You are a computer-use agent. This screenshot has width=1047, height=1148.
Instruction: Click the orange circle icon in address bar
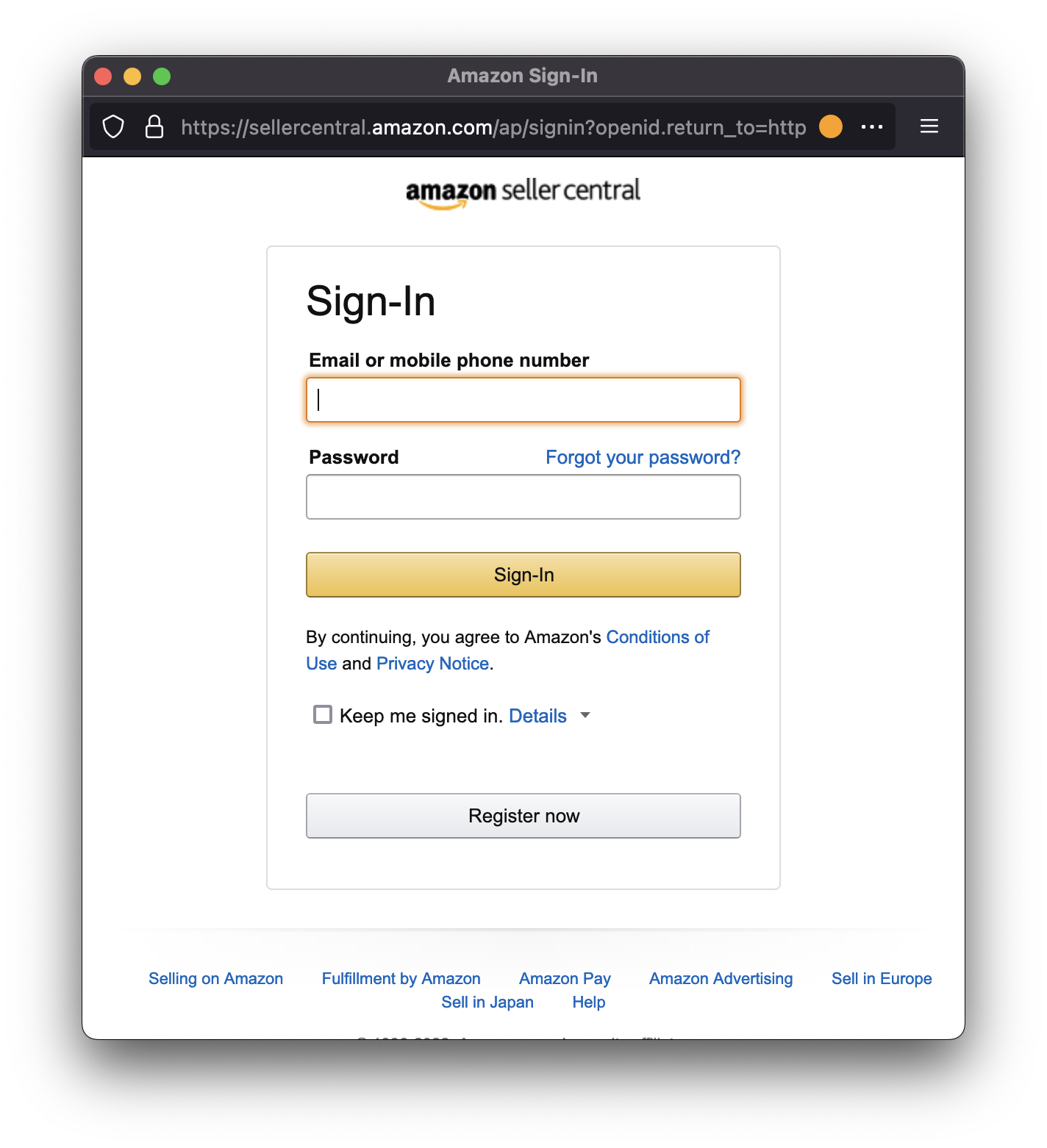click(831, 126)
